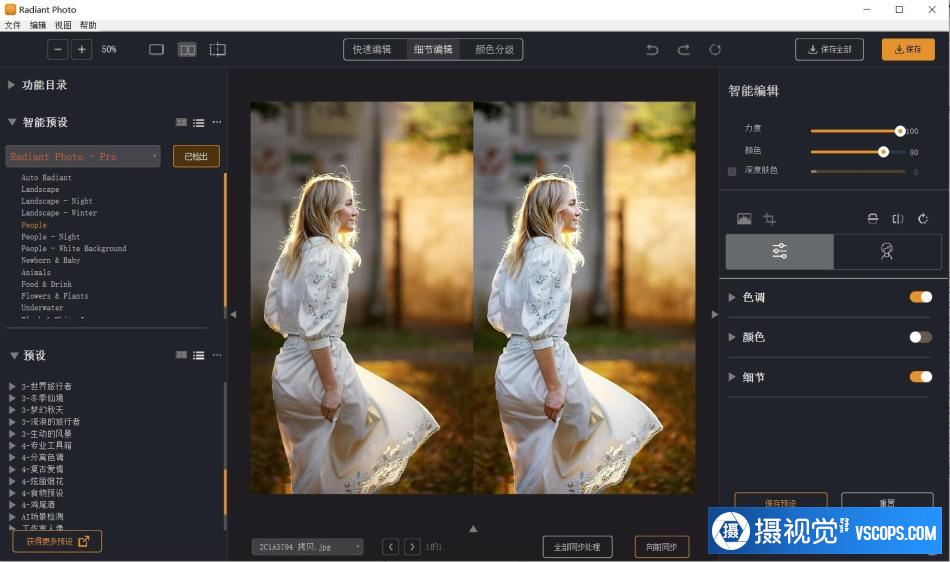950x562 pixels.
Task: Expand the 4-专业工具箱 preset folder
Action: (x=12, y=445)
